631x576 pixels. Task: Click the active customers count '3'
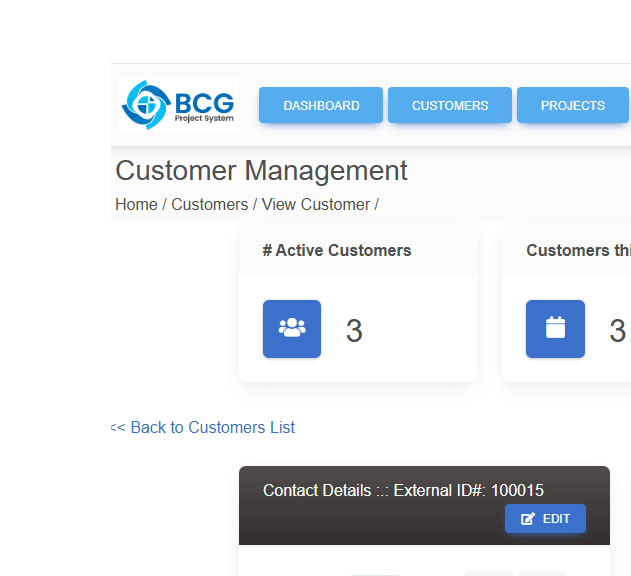click(354, 331)
